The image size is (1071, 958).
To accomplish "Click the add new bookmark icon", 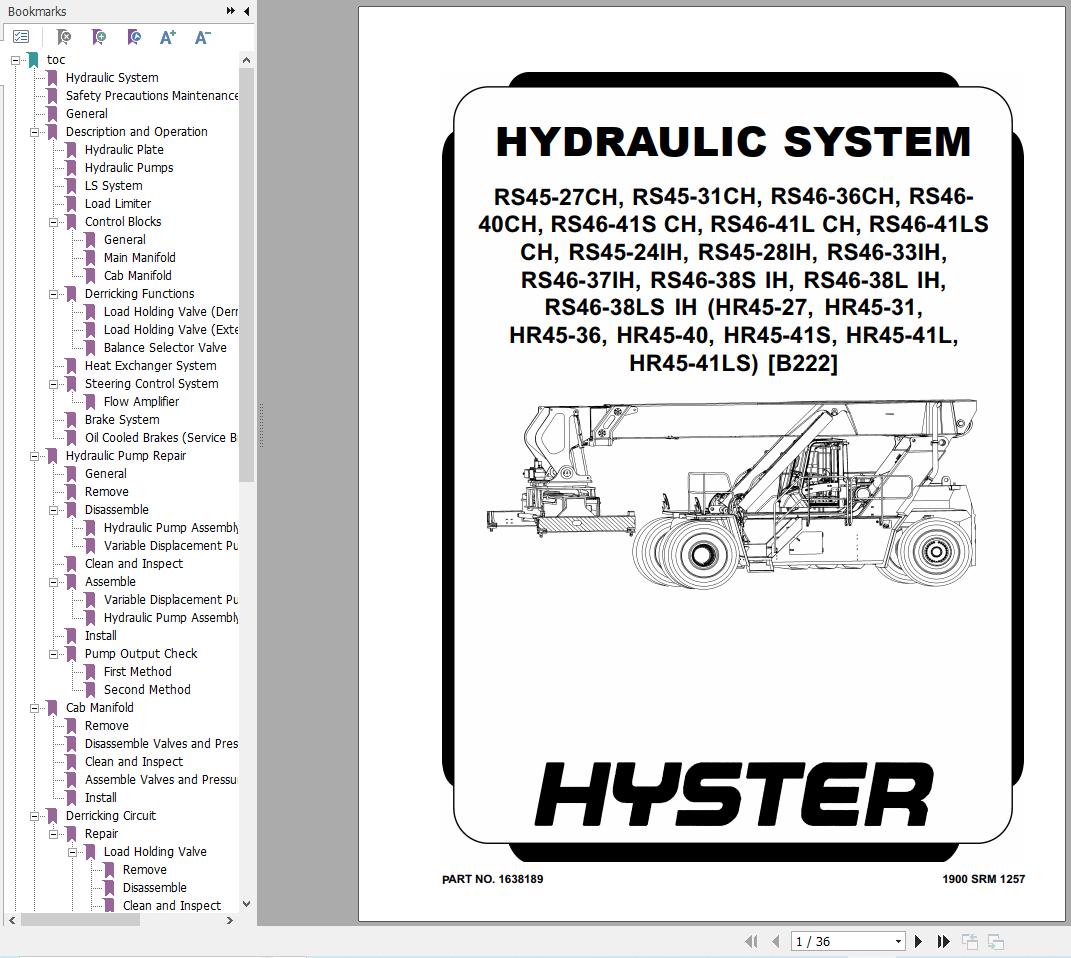I will coord(99,37).
